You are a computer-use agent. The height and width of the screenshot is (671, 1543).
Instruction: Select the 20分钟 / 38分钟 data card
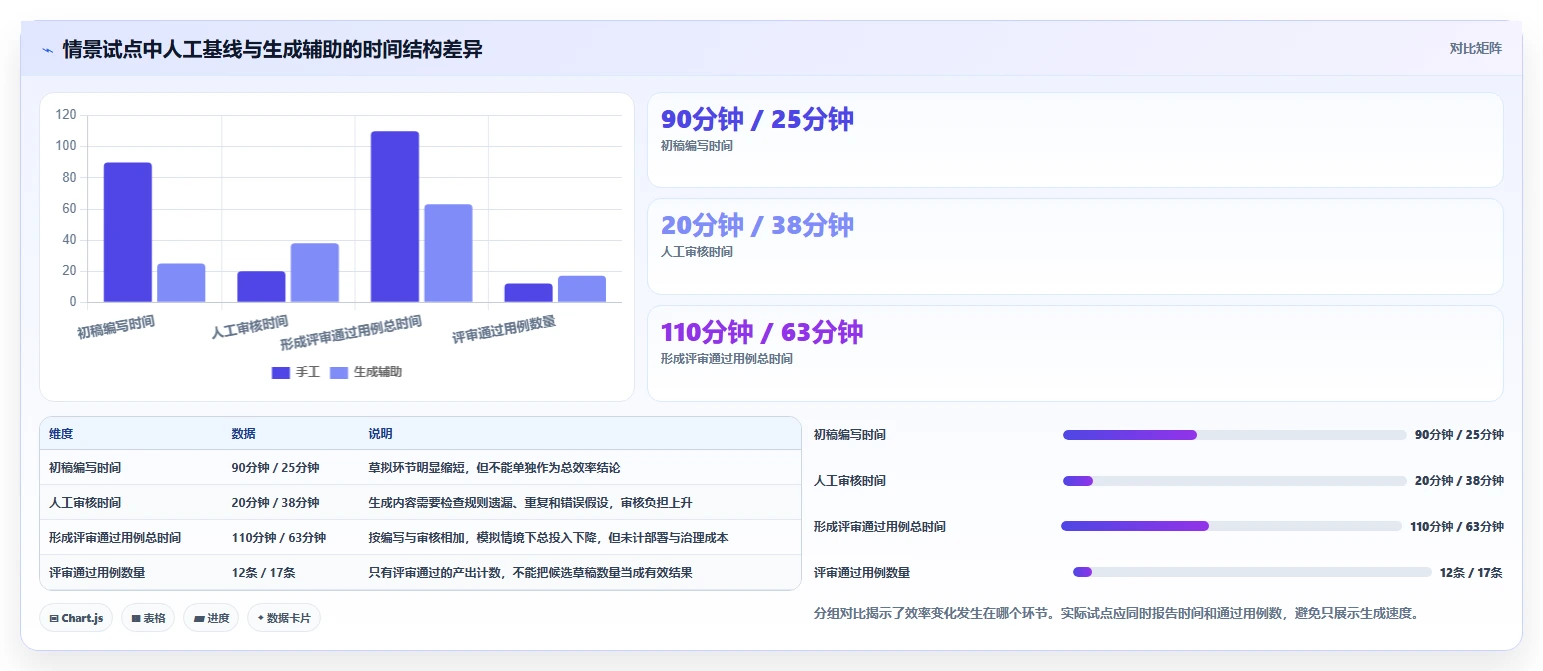(1075, 246)
